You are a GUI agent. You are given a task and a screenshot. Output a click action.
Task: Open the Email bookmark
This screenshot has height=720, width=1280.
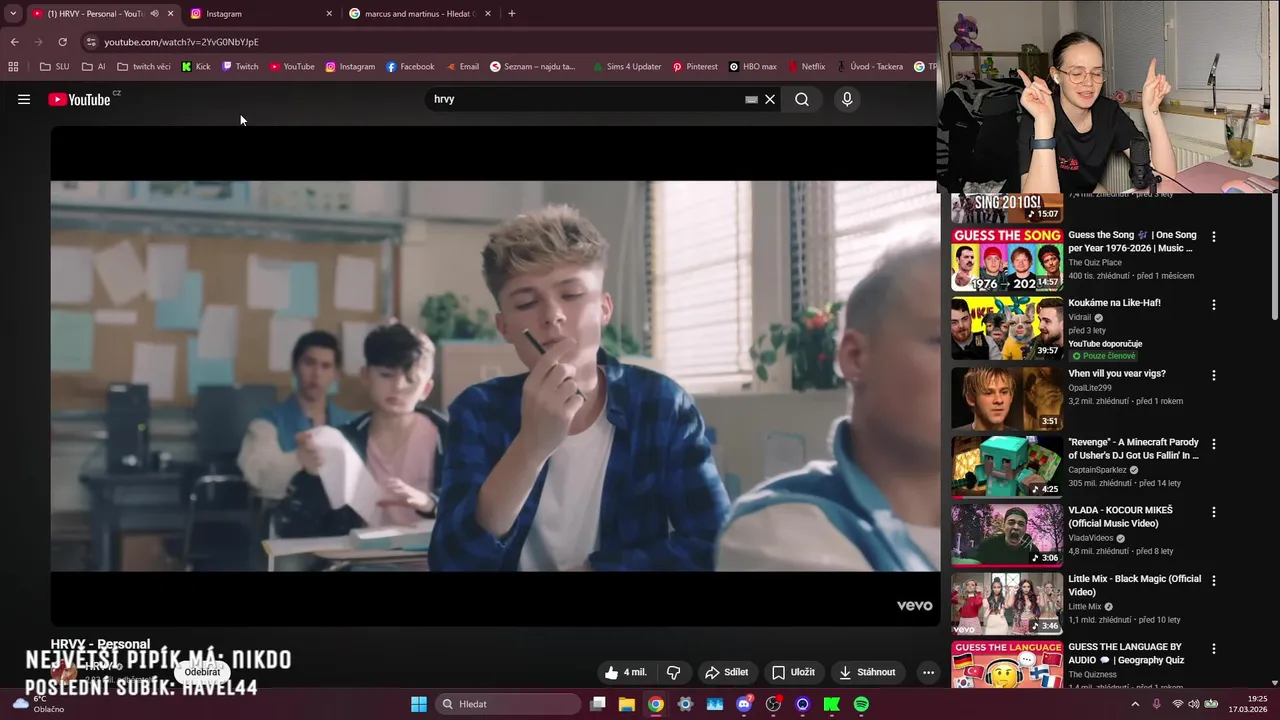coord(462,67)
